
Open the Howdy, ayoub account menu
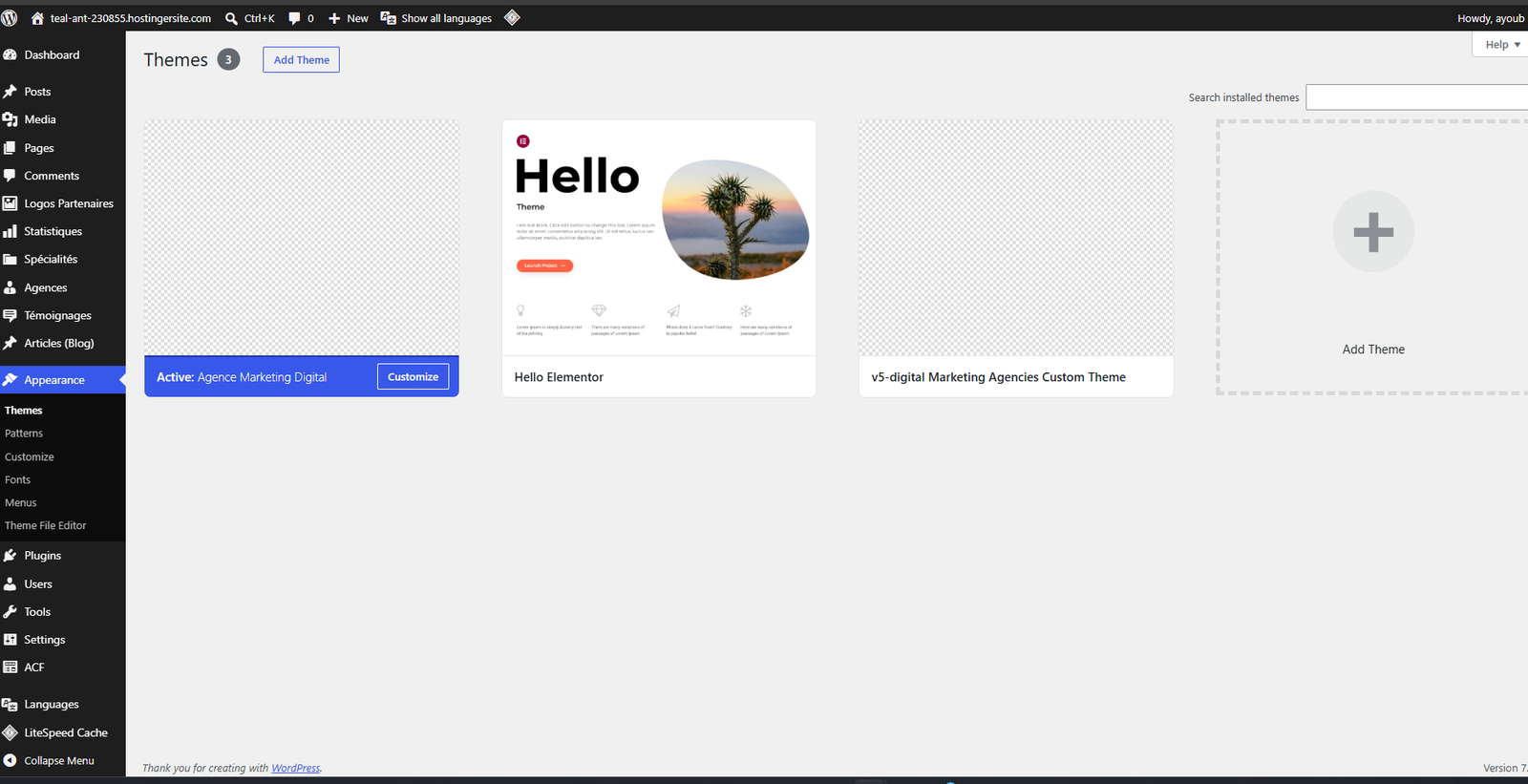pos(1491,18)
